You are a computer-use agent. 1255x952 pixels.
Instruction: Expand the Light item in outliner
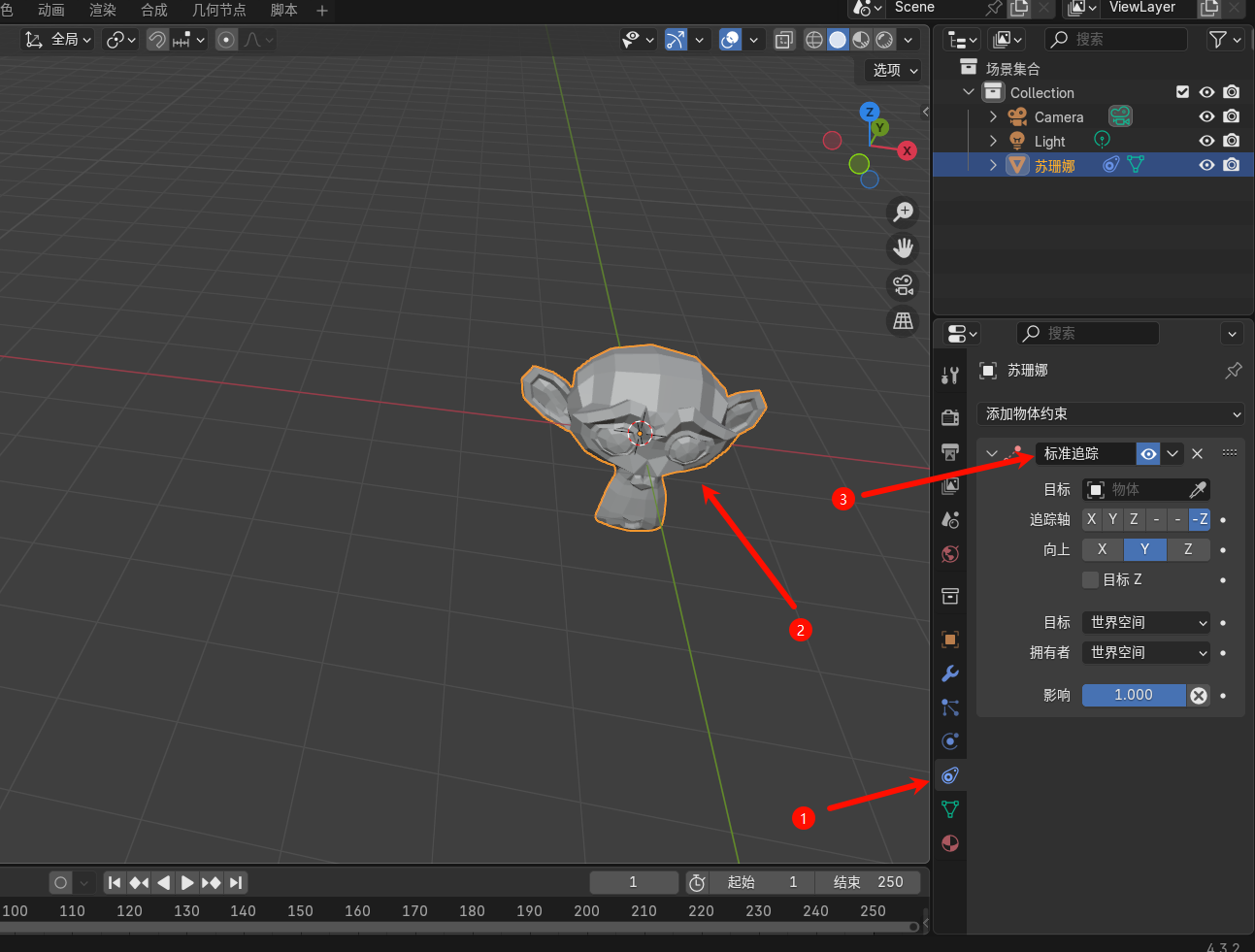pos(993,141)
